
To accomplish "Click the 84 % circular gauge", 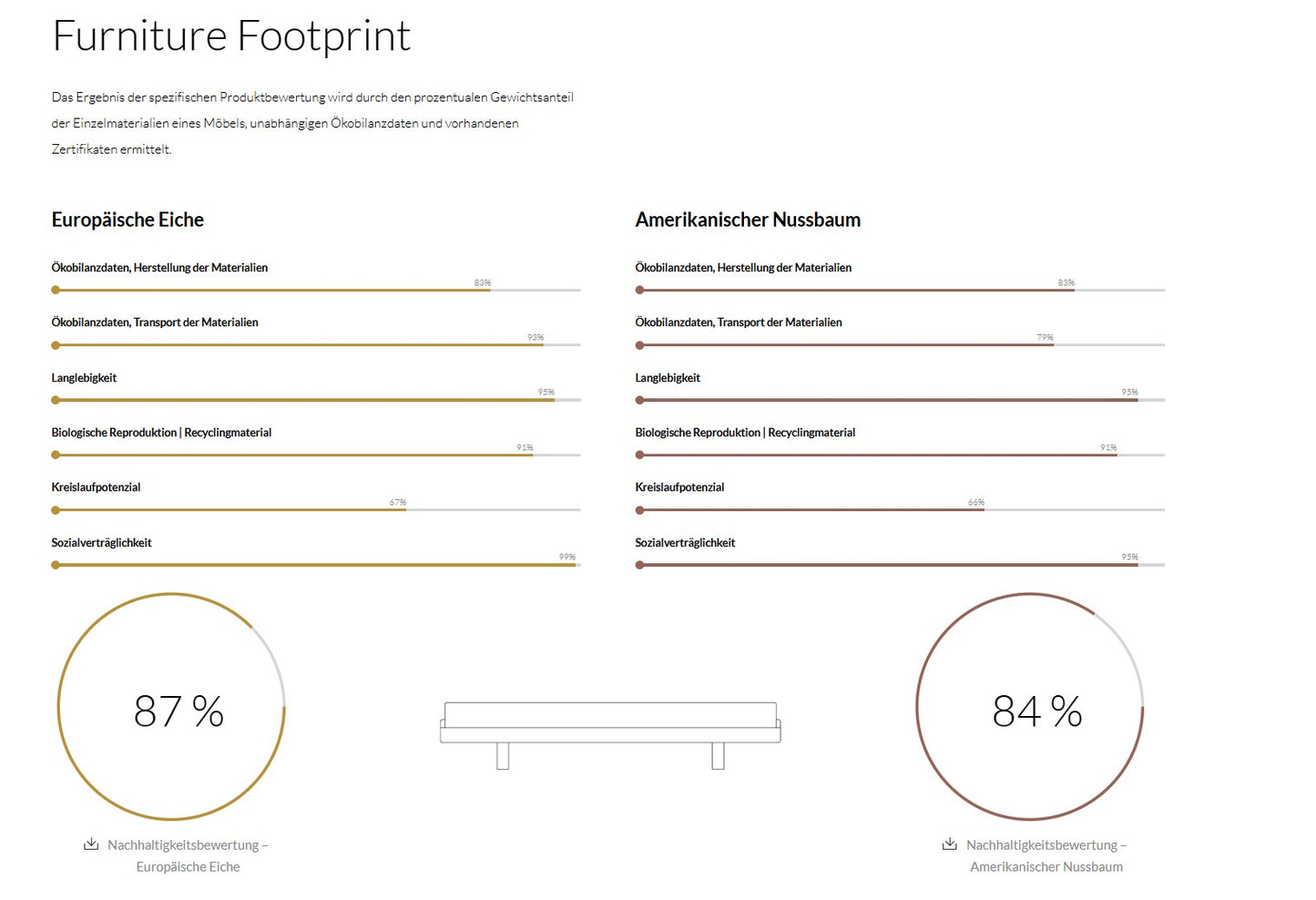I will (1030, 707).
